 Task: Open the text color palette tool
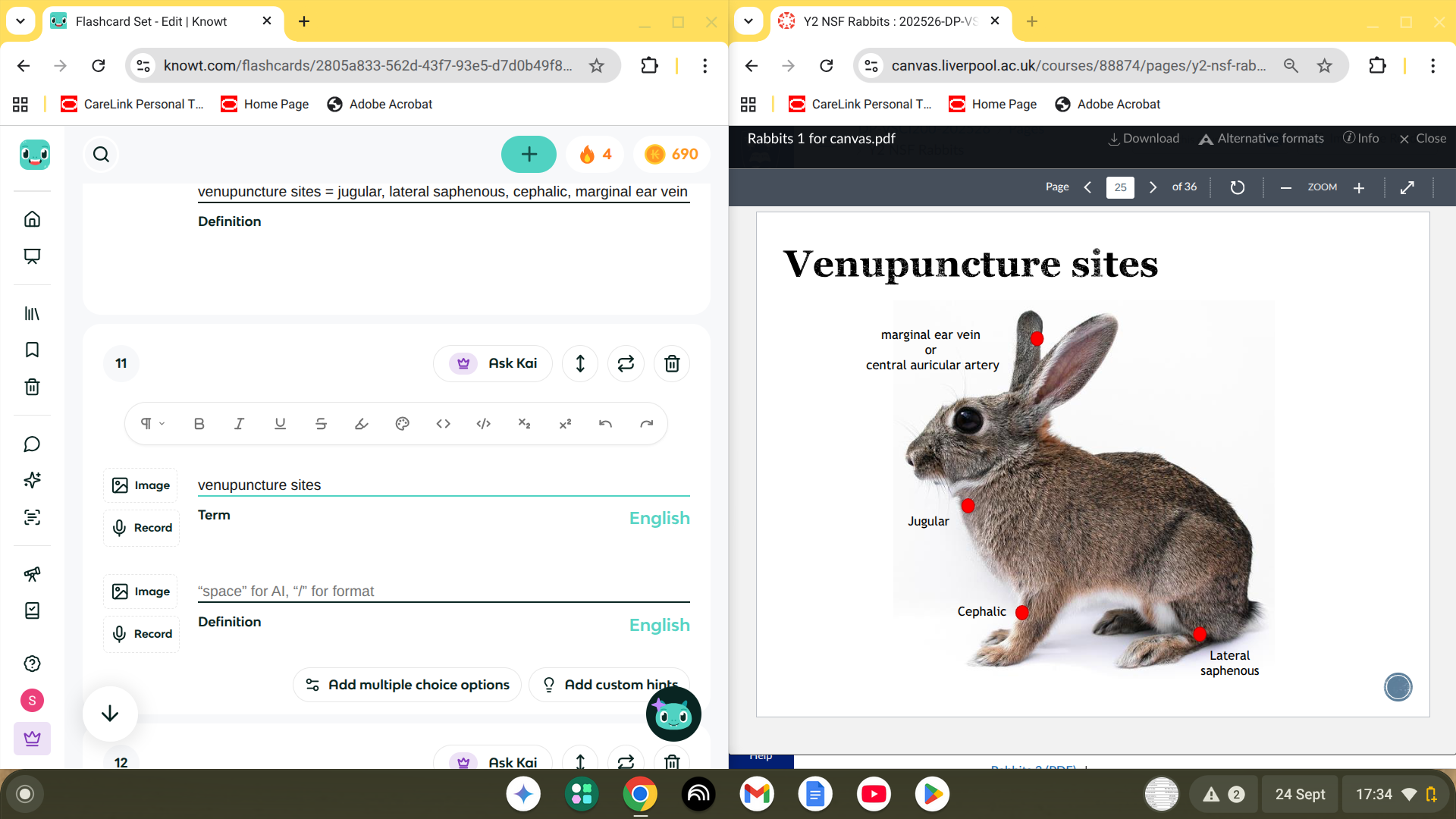pos(403,424)
